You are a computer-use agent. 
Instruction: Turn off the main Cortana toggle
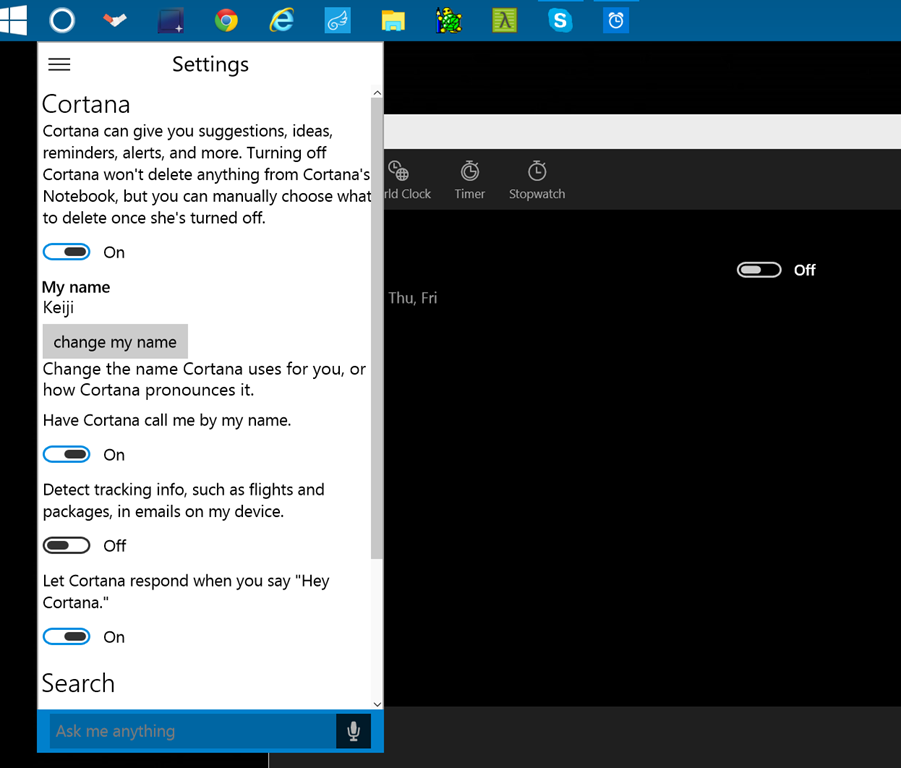pyautogui.click(x=67, y=252)
